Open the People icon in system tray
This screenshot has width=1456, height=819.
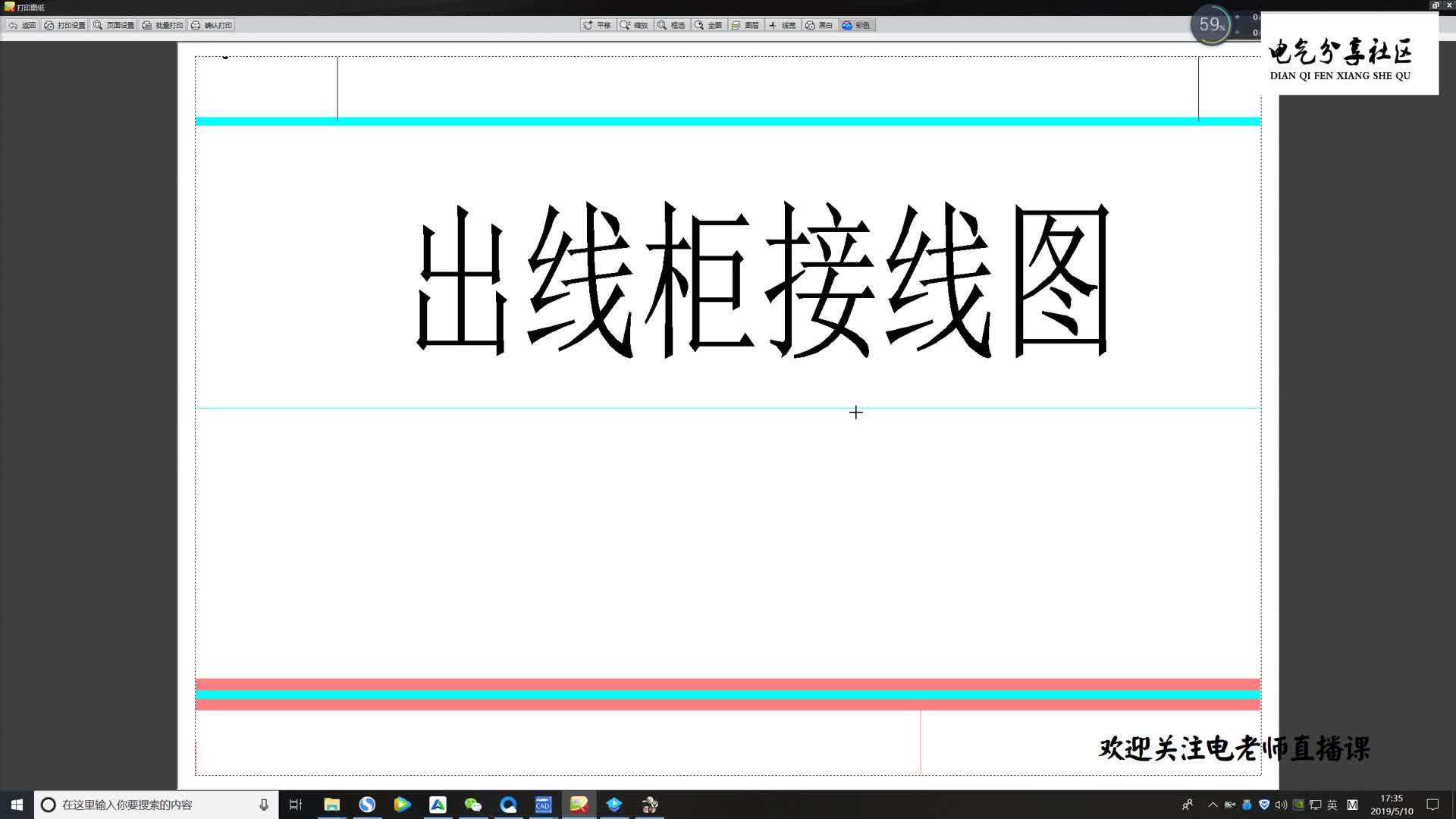coord(1188,805)
